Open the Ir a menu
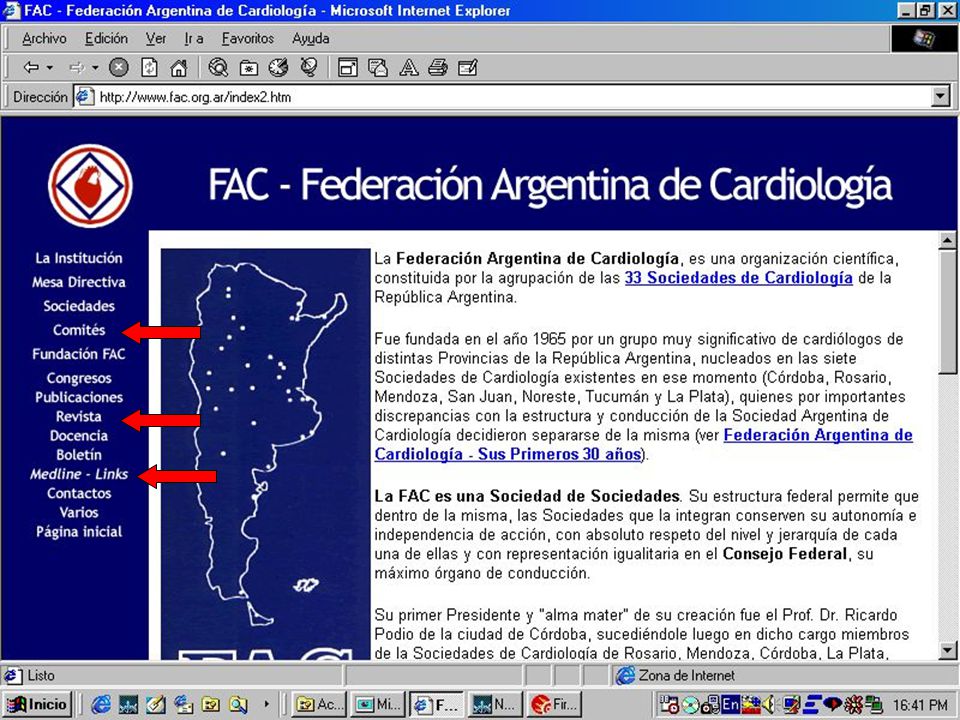960x720 pixels. [193, 39]
